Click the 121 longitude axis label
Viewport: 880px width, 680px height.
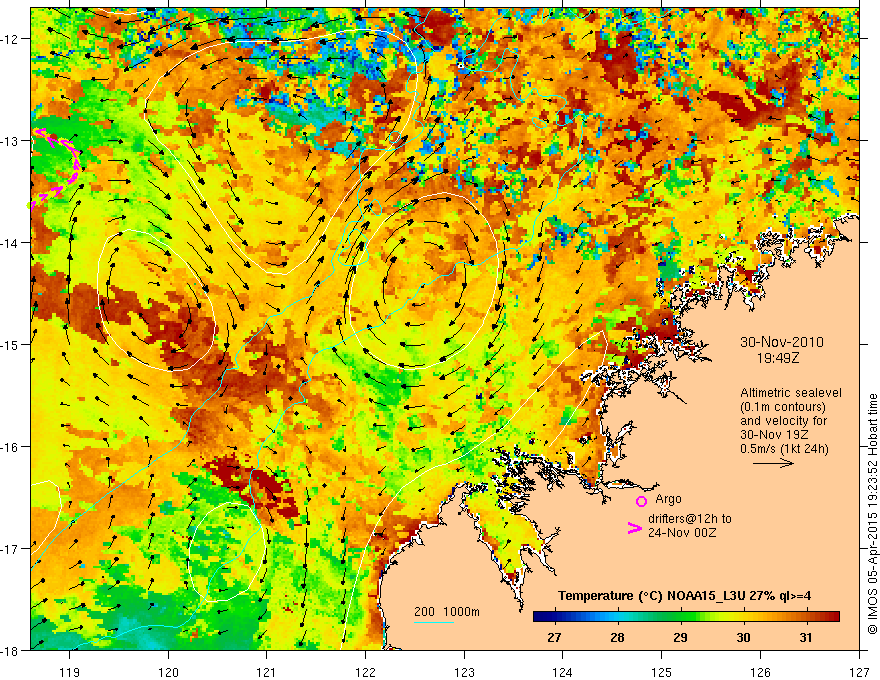pos(267,672)
